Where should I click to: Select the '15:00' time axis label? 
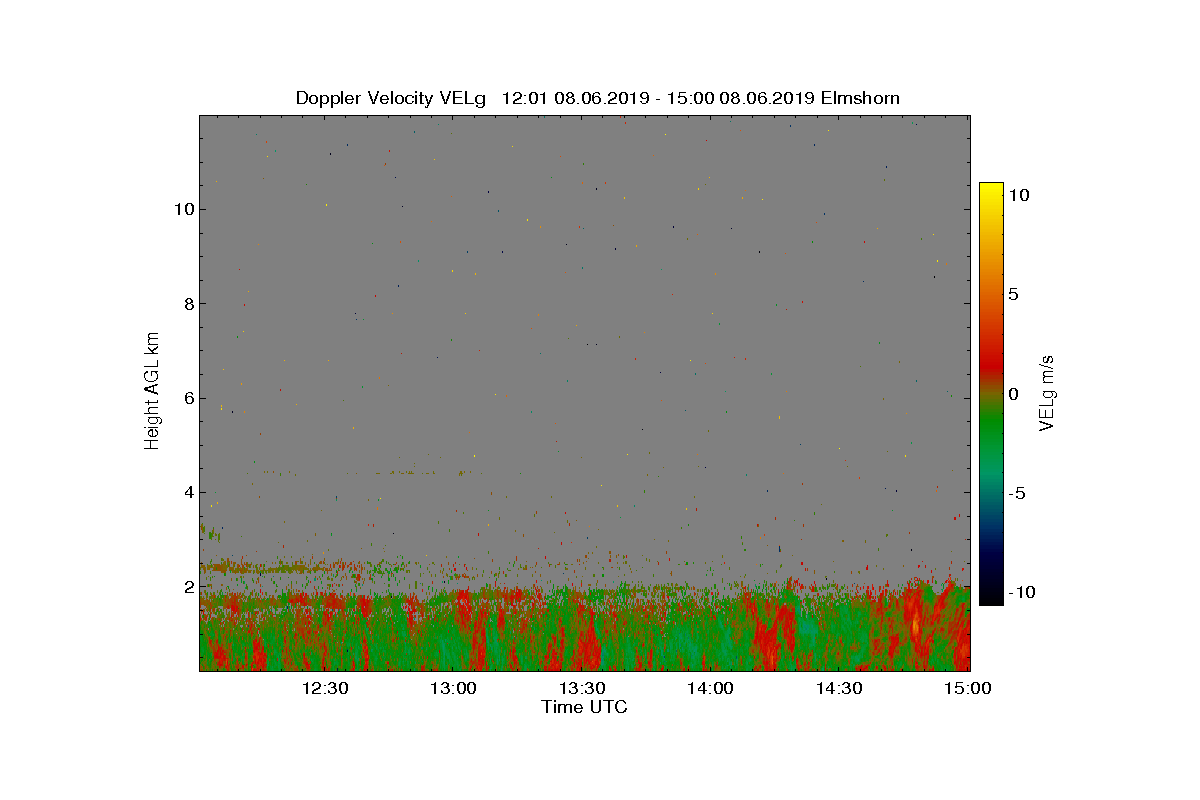pyautogui.click(x=967, y=688)
